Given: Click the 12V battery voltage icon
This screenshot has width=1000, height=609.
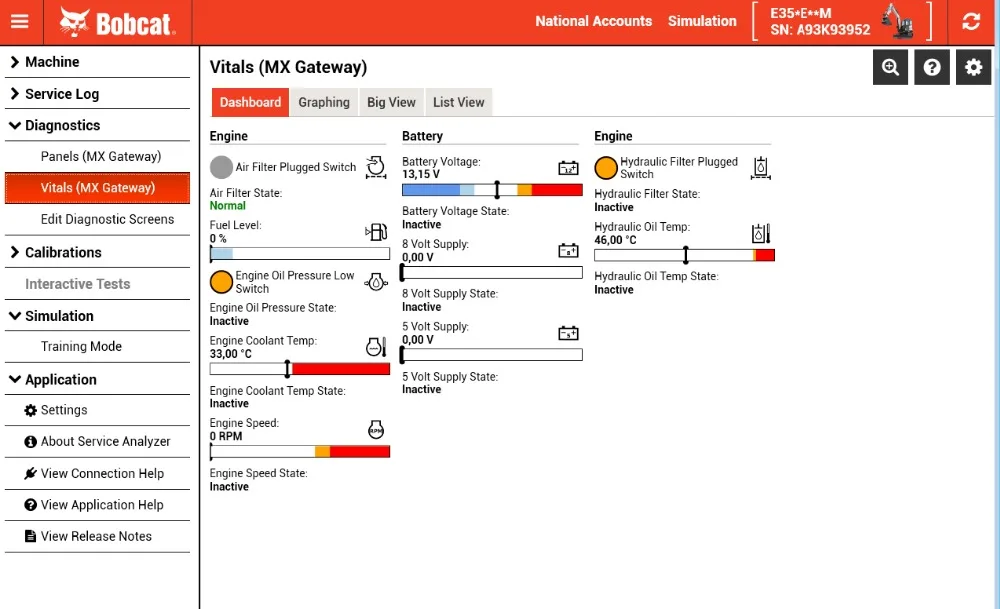Looking at the screenshot, I should tap(568, 168).
